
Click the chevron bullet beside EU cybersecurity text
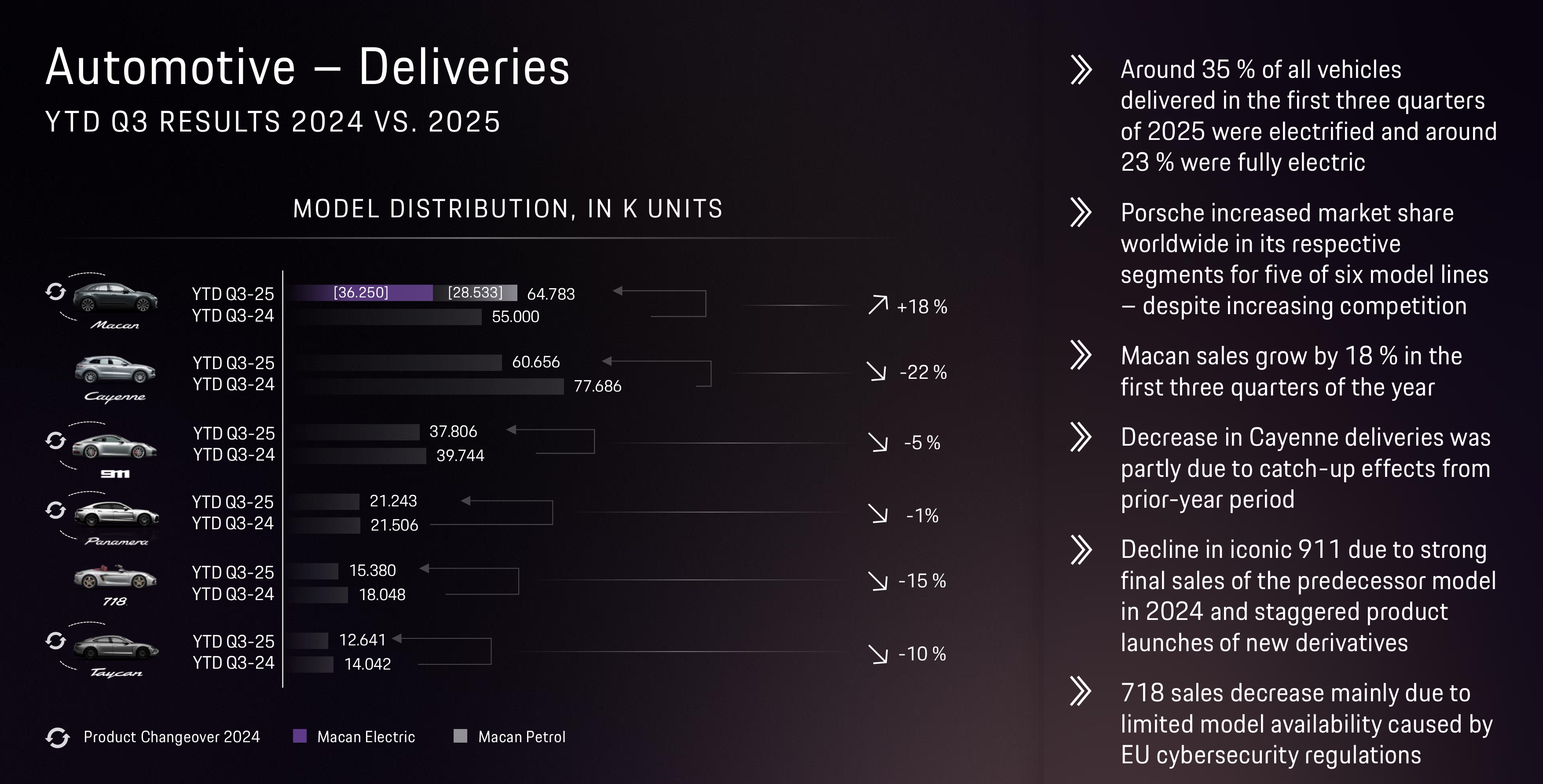(x=1081, y=691)
